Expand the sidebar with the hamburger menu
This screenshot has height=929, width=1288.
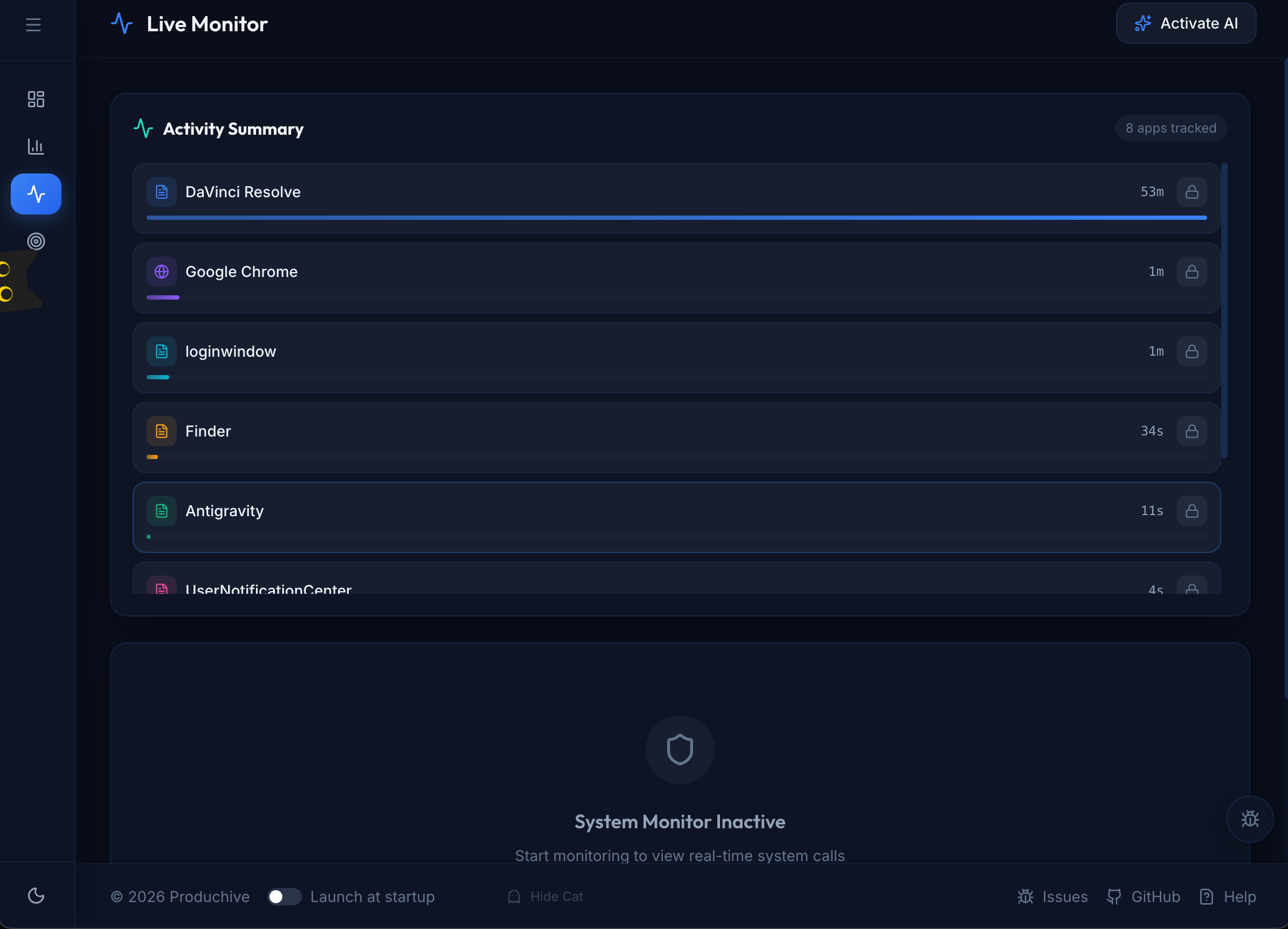[33, 24]
